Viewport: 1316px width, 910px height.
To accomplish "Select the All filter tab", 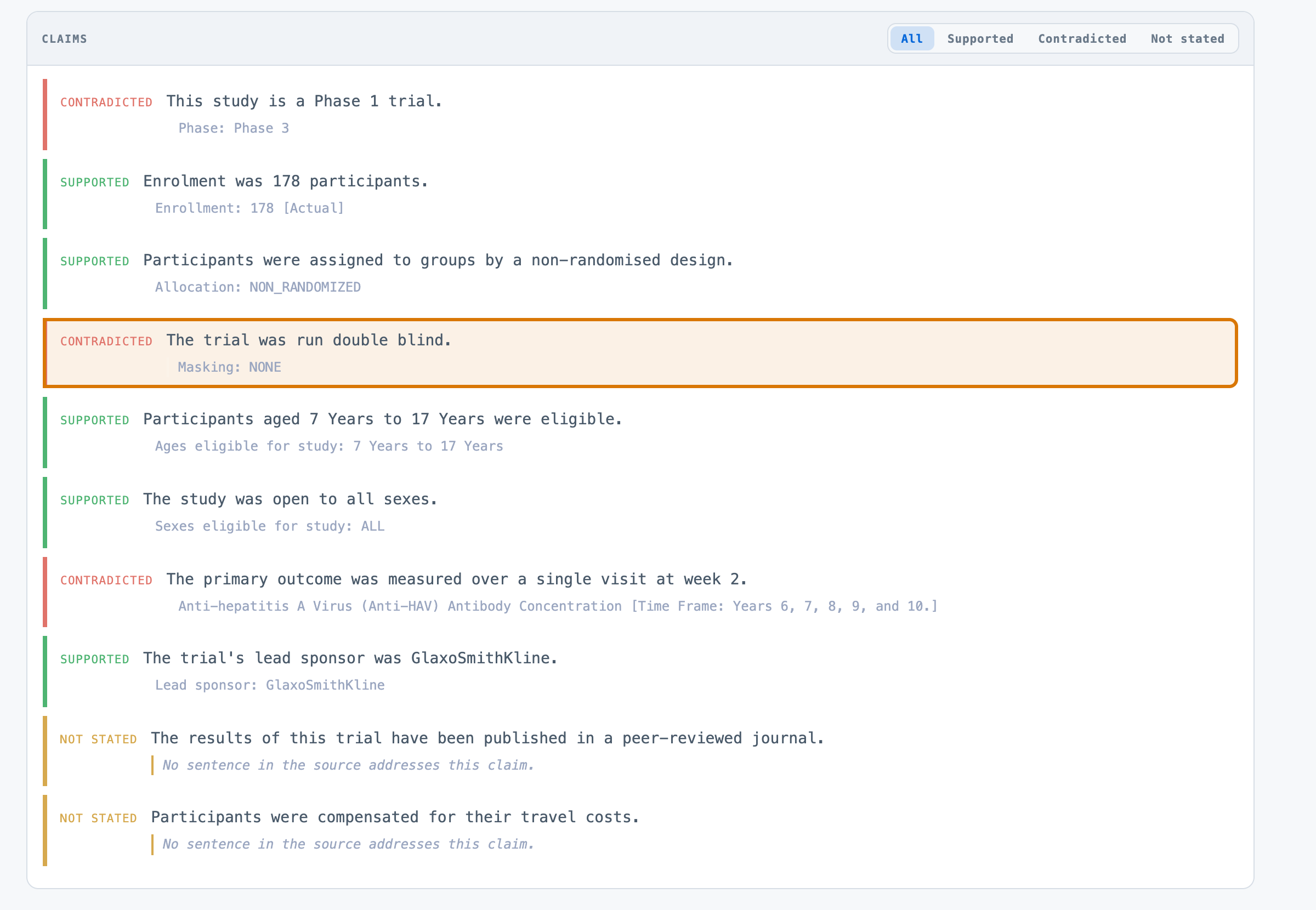I will [912, 39].
